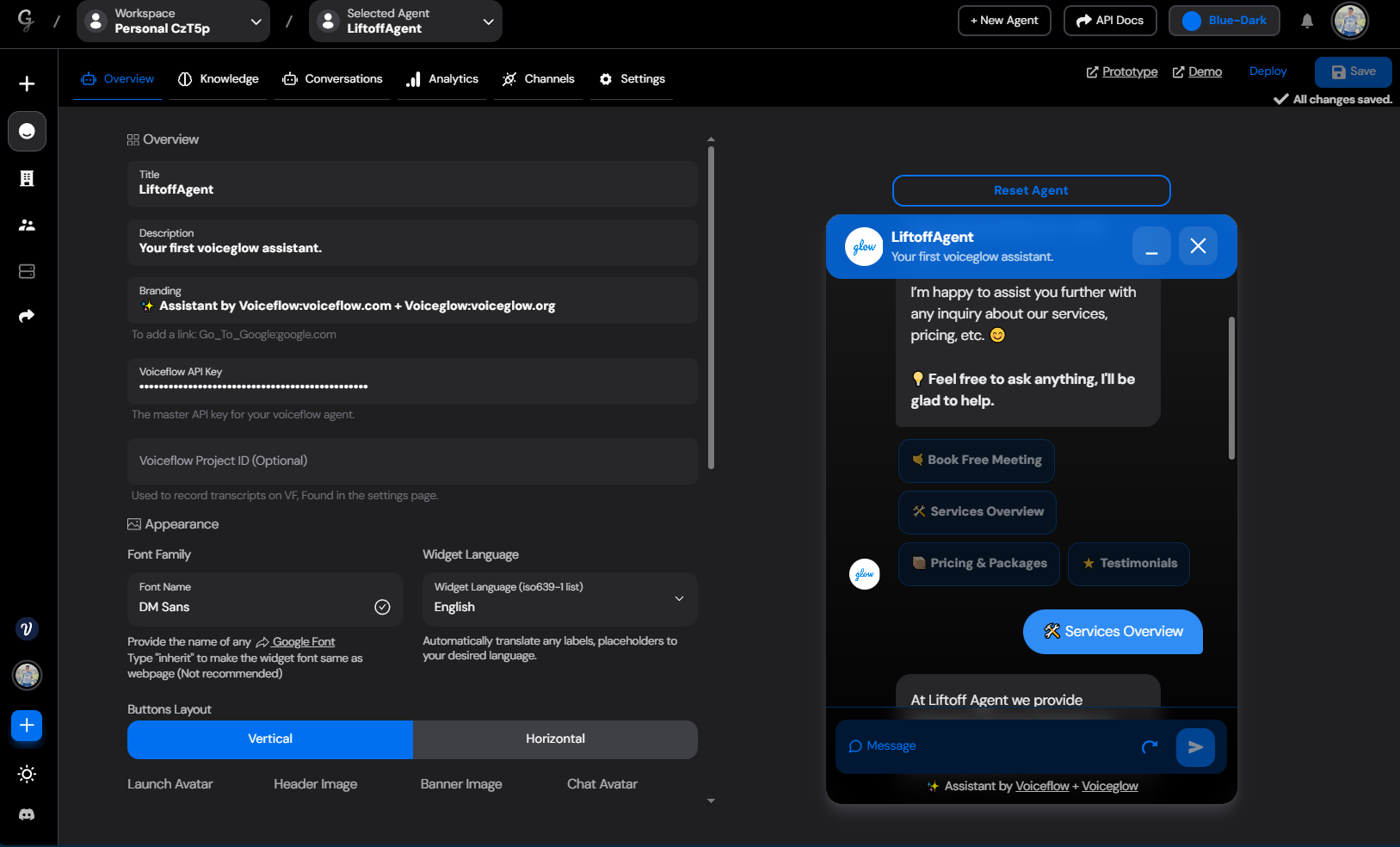
Task: Expand the Workspace Personal CzT5p dropdown
Action: [x=256, y=21]
